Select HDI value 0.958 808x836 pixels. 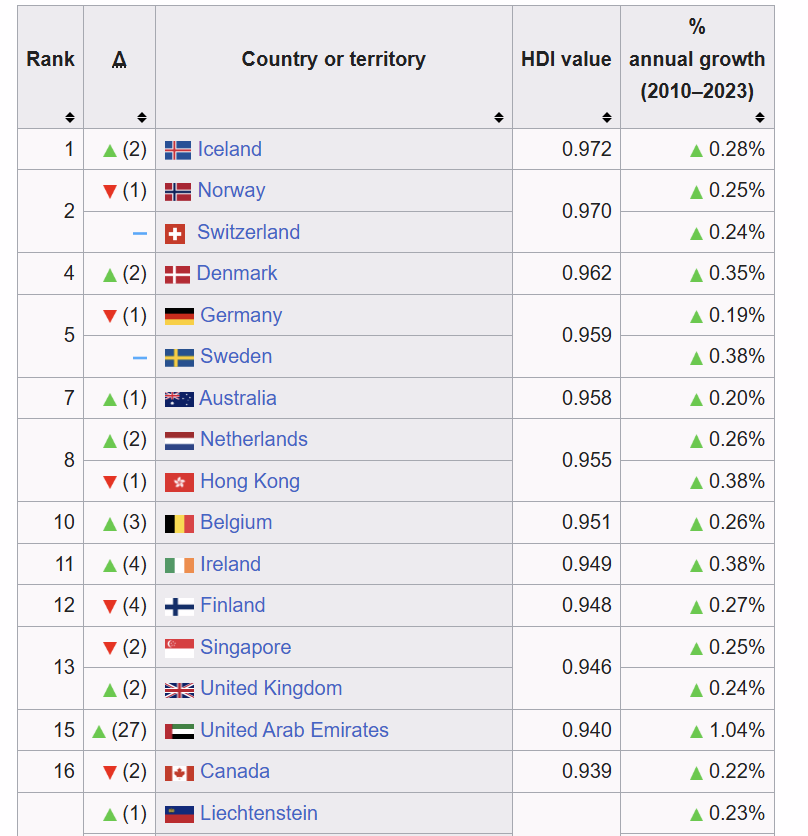coord(587,398)
